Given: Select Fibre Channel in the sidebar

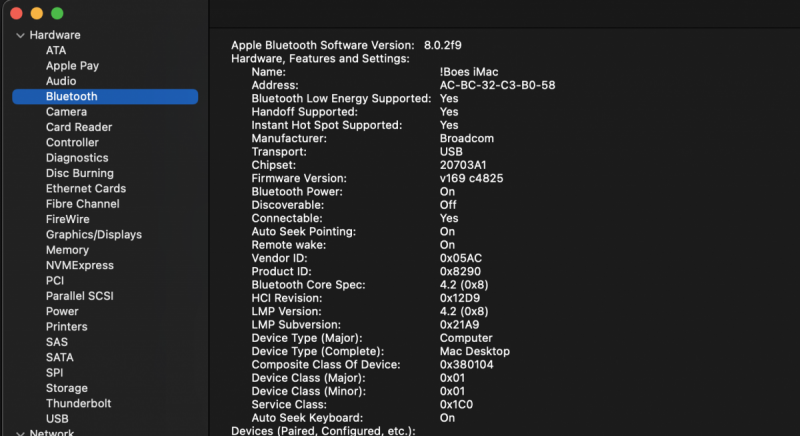Looking at the screenshot, I should click(x=83, y=204).
